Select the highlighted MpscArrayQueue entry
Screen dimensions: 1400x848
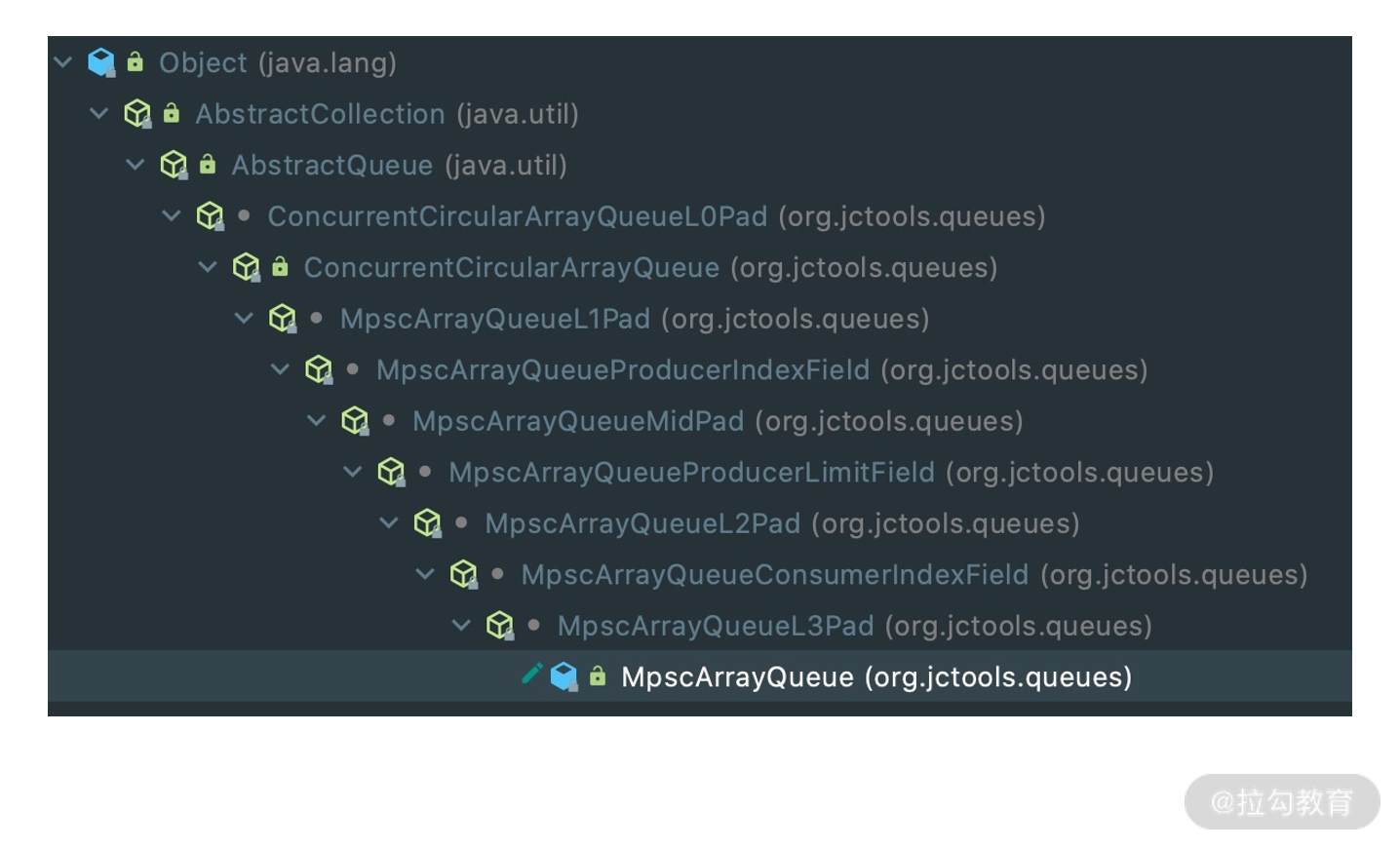coord(736,677)
